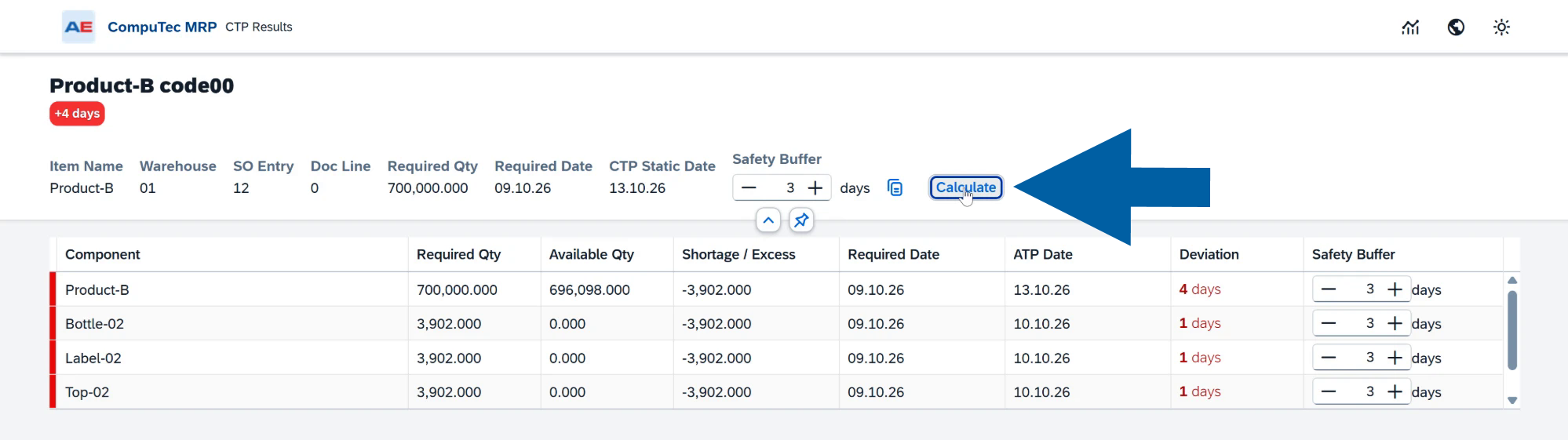The image size is (1568, 440).
Task: Increase safety buffer for the Top-02 row
Action: [x=1395, y=391]
